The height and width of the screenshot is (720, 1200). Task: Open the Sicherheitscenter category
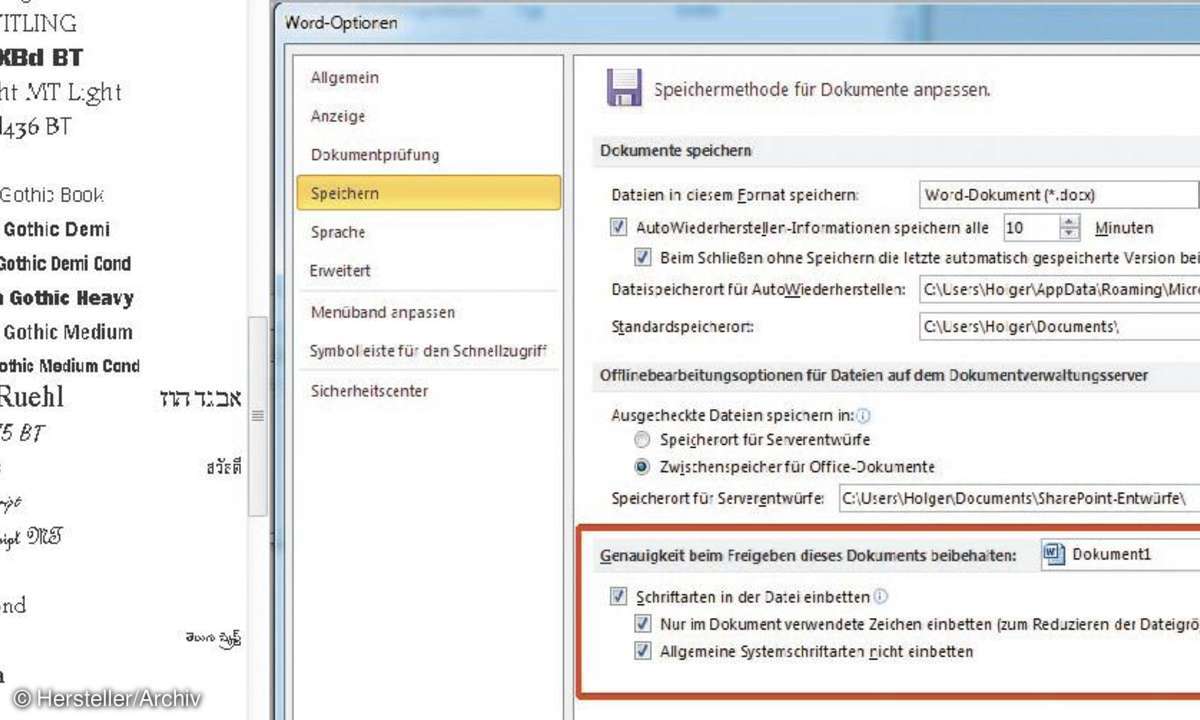(429, 391)
